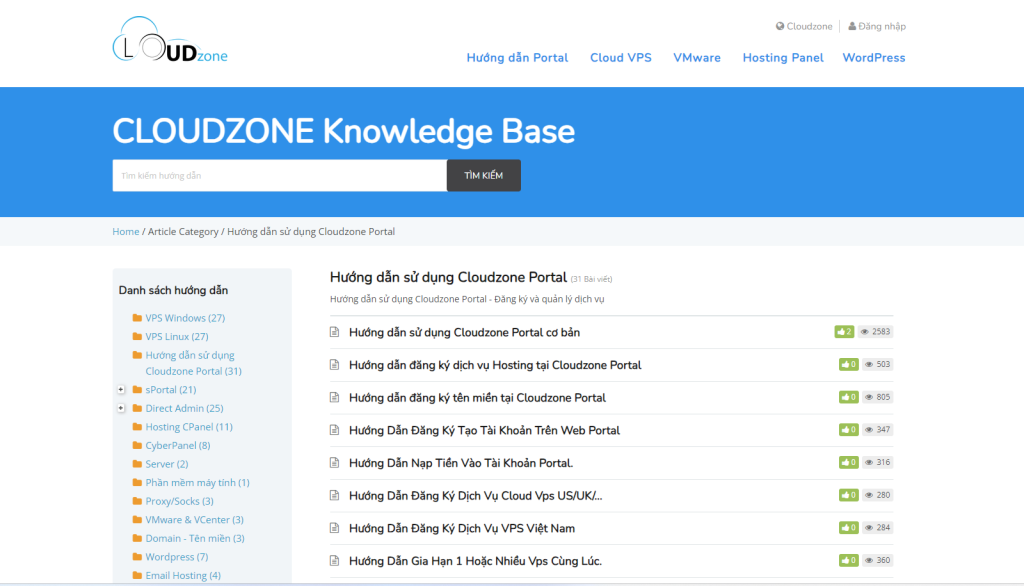Expand the Direct Admin category

pos(121,408)
